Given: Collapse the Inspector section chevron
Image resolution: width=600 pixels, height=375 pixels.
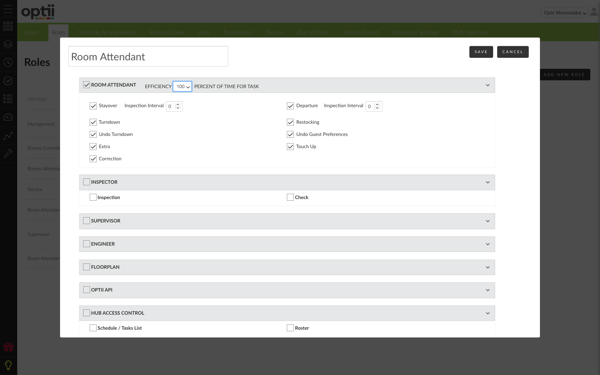Looking at the screenshot, I should pyautogui.click(x=488, y=182).
